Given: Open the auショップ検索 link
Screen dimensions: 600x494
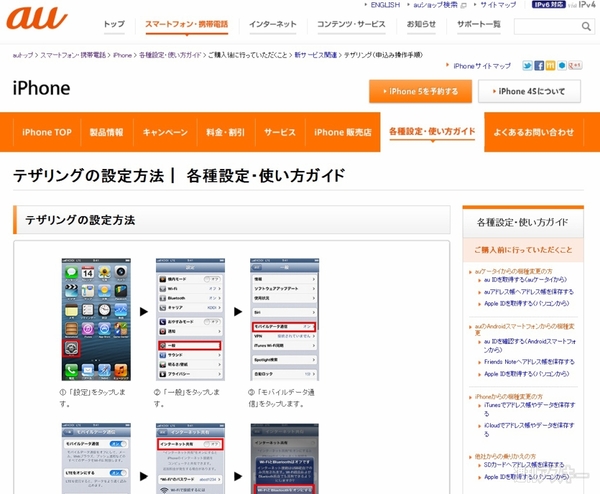Looking at the screenshot, I should click(x=435, y=5).
